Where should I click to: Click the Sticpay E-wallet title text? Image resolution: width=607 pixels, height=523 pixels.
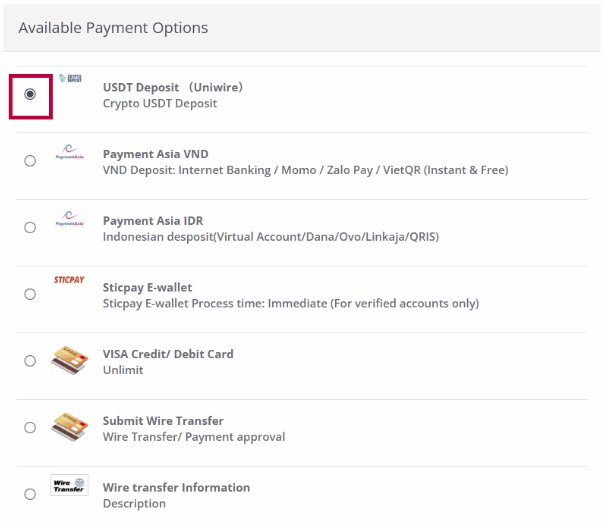tap(147, 288)
